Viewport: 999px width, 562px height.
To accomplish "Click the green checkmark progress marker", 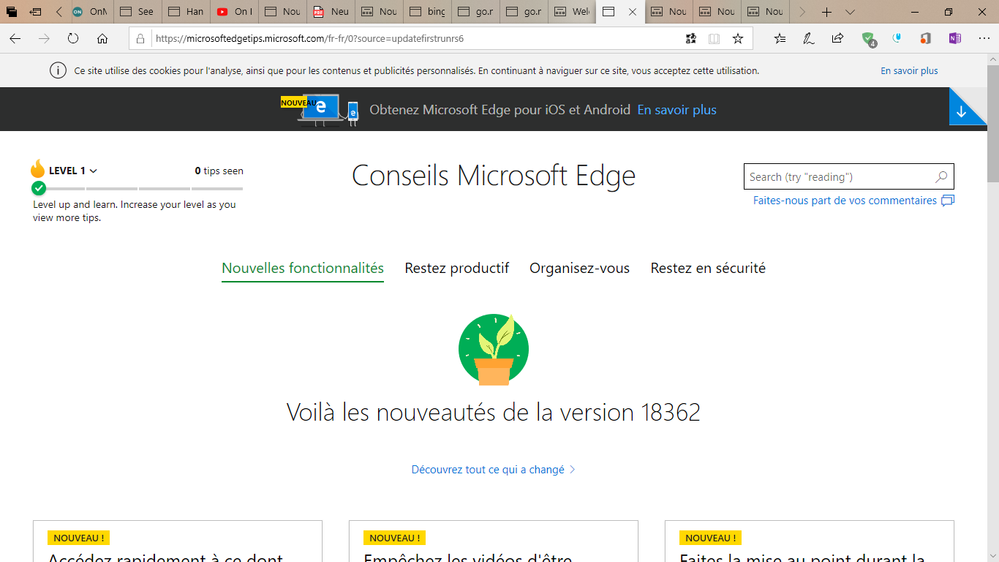I will click(x=39, y=188).
